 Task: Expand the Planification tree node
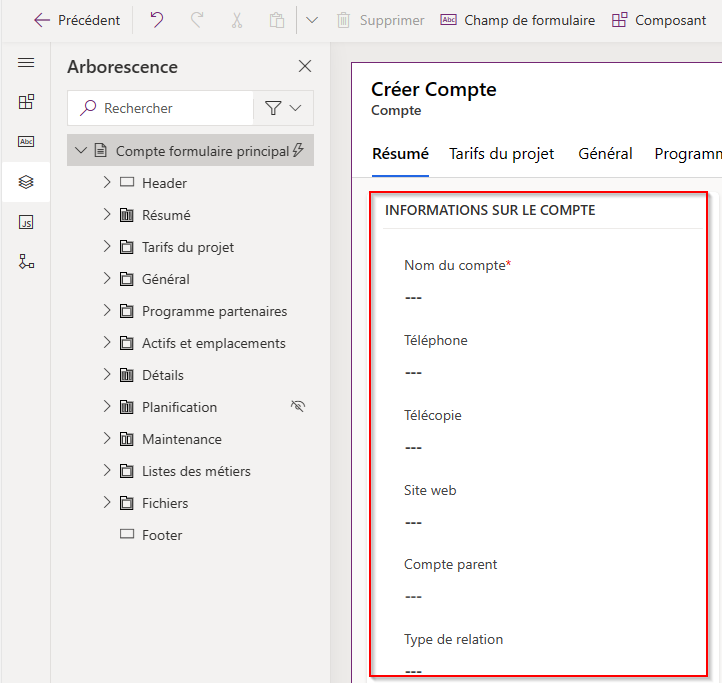107,407
